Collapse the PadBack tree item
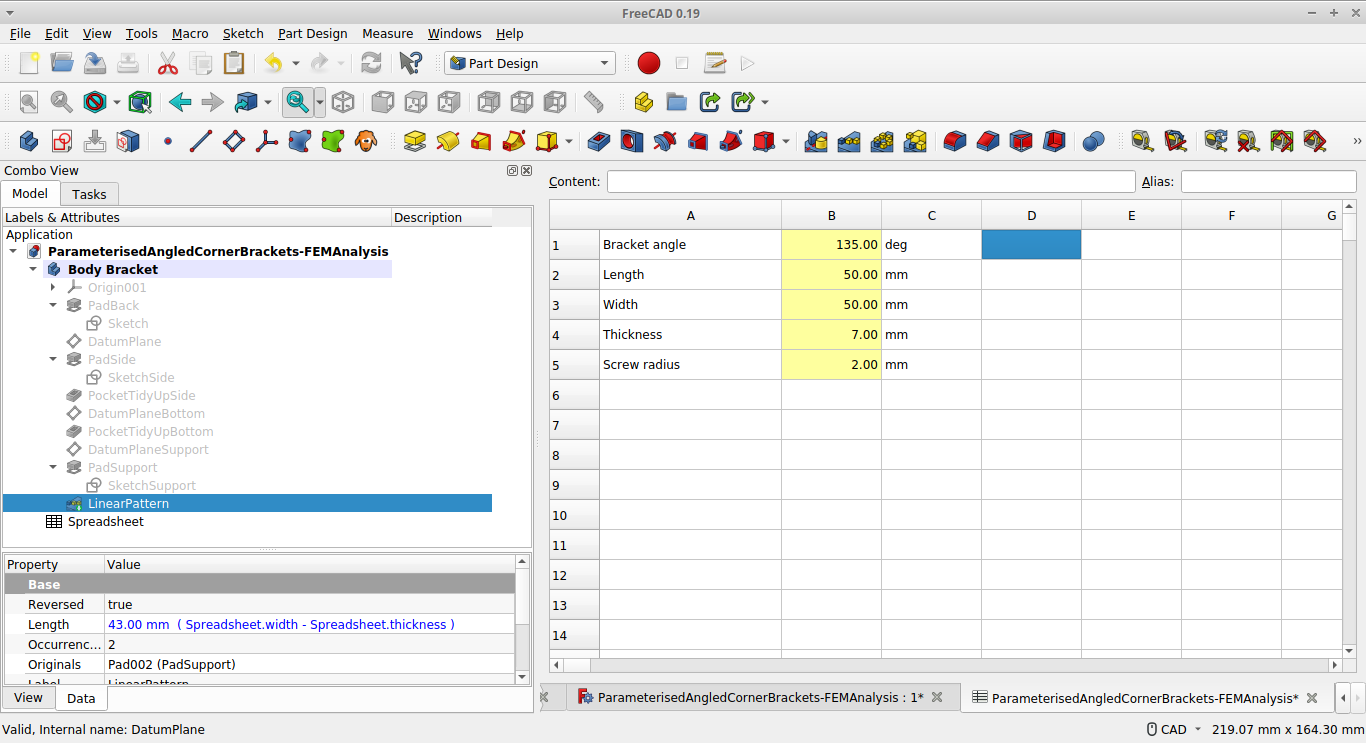Screen dimensions: 1366x743 (54, 305)
